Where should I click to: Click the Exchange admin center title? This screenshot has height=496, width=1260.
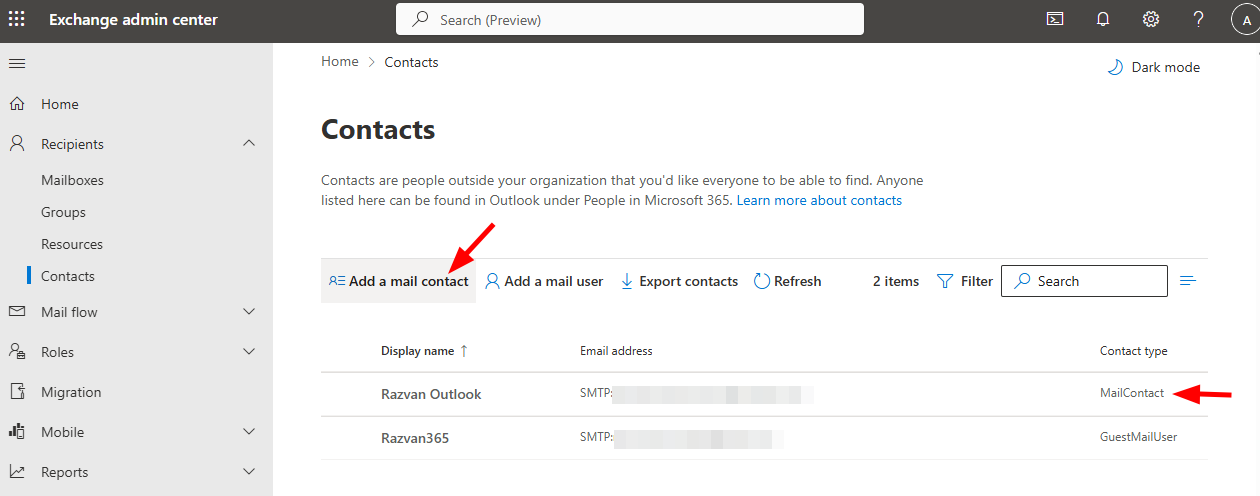pos(133,20)
